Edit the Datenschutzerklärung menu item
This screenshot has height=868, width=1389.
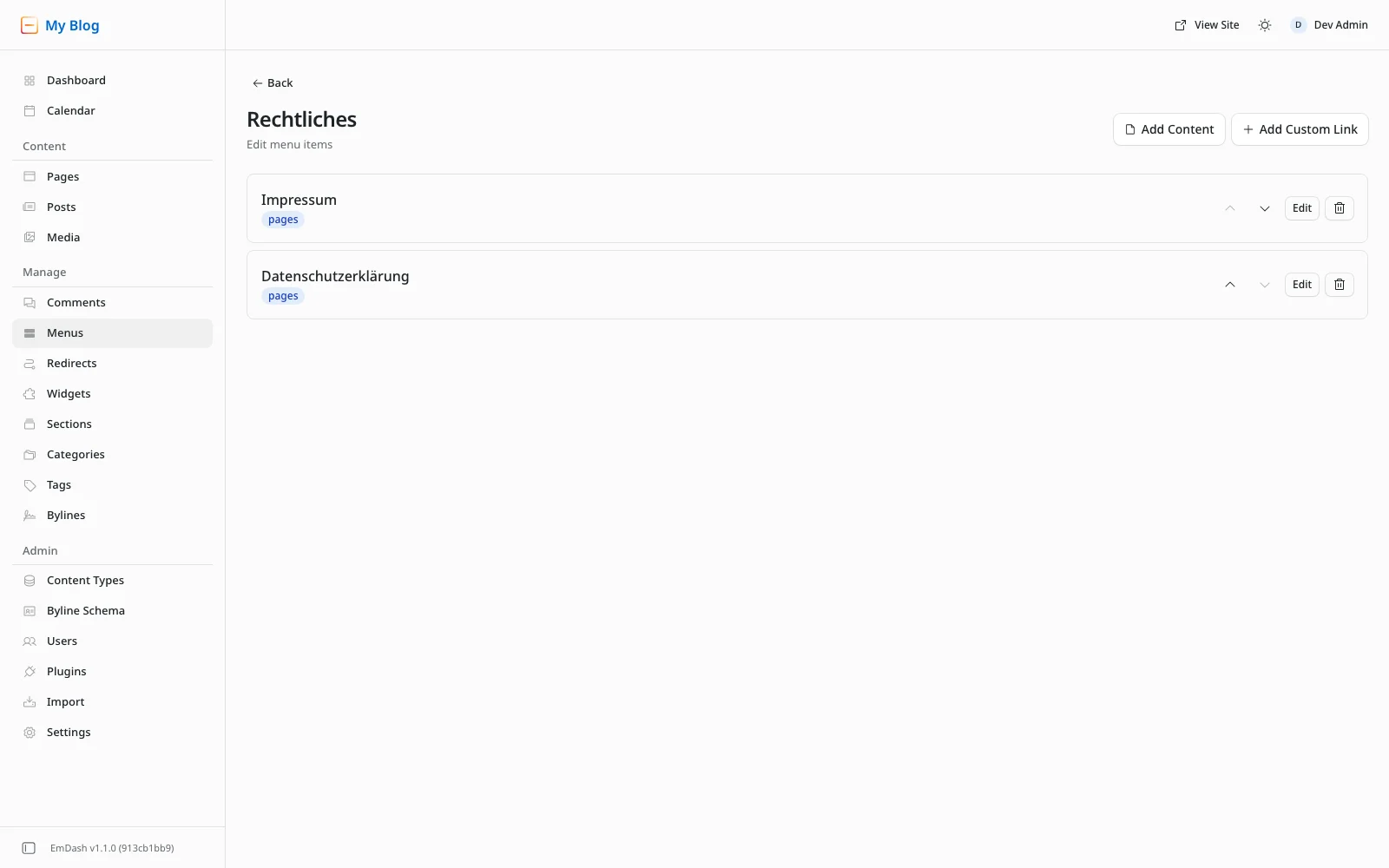click(x=1302, y=285)
